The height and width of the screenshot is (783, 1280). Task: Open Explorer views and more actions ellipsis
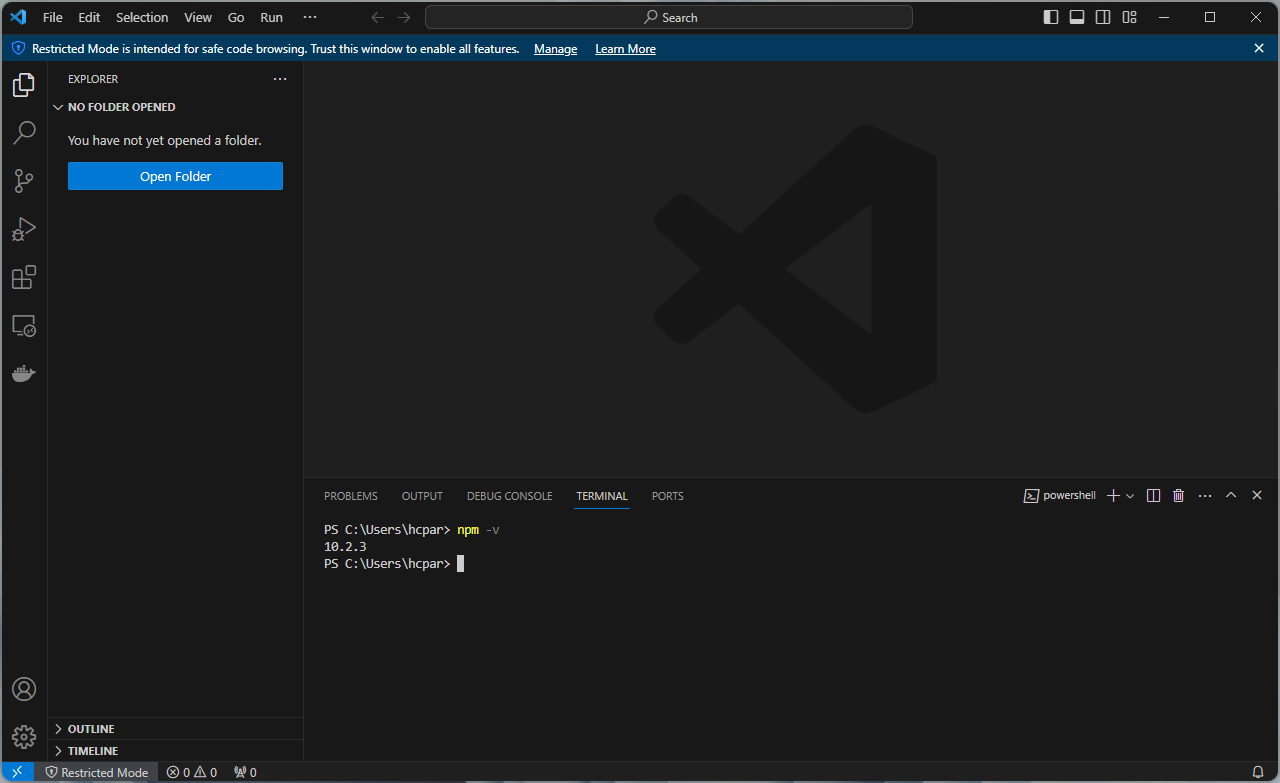tap(280, 79)
